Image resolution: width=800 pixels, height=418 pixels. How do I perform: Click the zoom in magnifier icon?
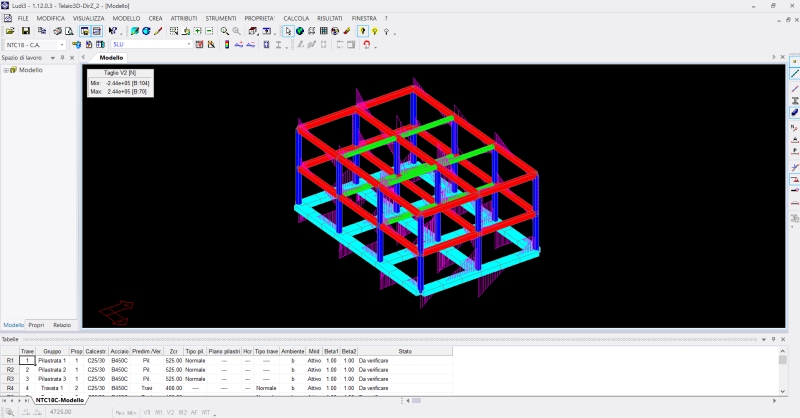click(225, 31)
